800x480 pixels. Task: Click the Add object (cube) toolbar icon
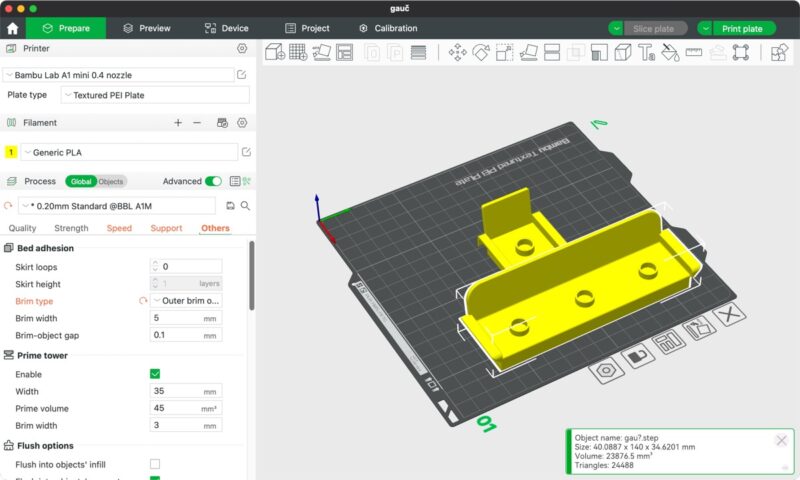pos(275,53)
